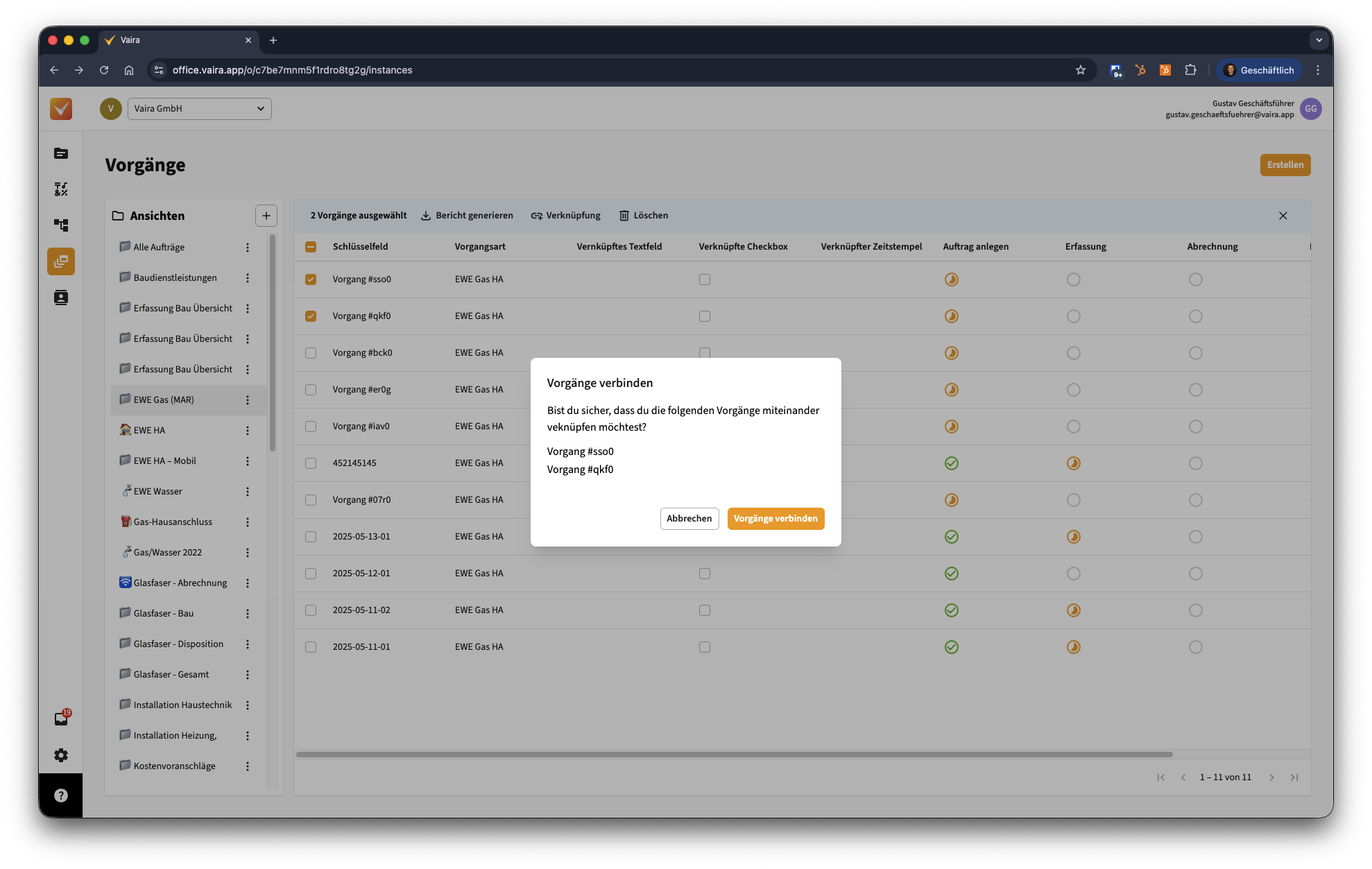
Task: Click the Löschen trash icon
Action: (624, 216)
